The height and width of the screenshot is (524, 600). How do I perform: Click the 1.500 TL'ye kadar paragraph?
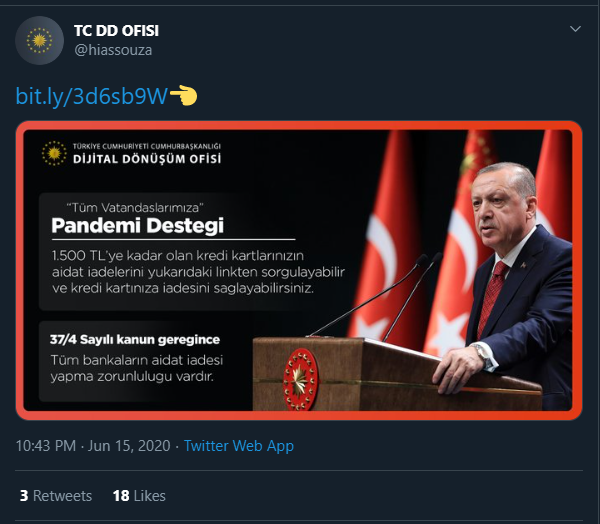198,272
